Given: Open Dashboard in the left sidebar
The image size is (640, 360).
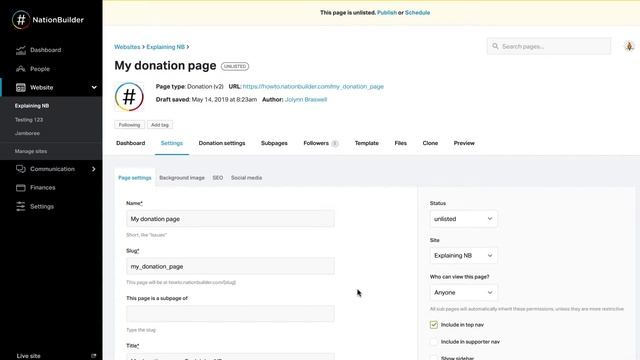Looking at the screenshot, I should click(x=45, y=50).
